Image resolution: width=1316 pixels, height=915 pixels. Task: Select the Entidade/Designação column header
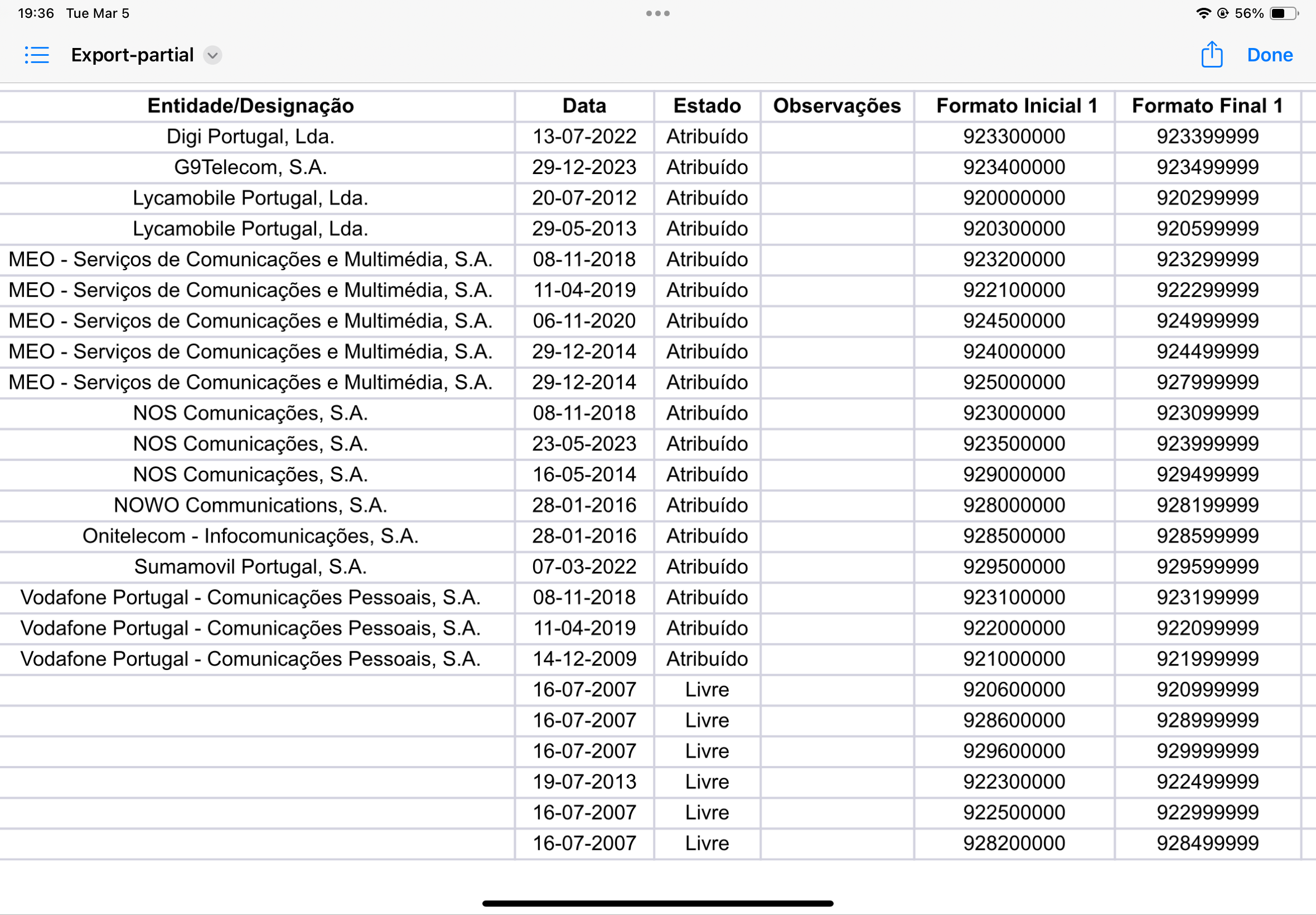pos(250,106)
